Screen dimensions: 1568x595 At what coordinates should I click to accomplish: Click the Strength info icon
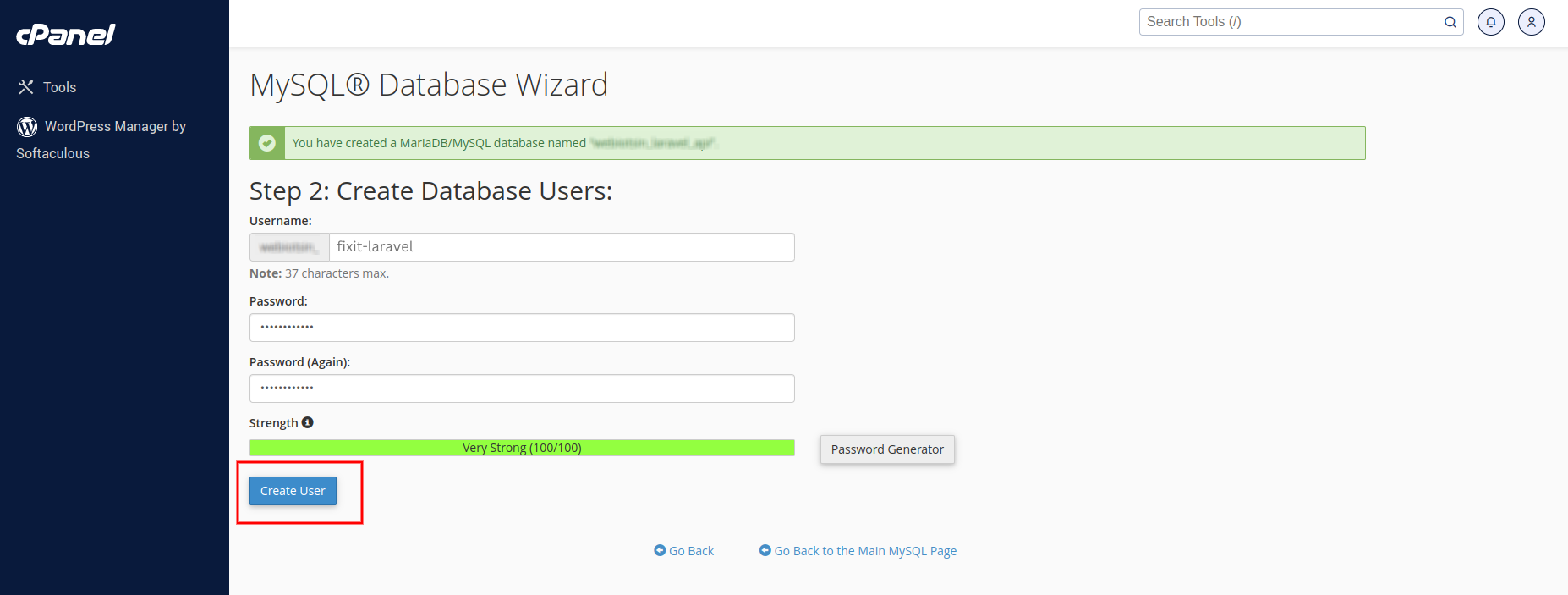click(x=308, y=422)
